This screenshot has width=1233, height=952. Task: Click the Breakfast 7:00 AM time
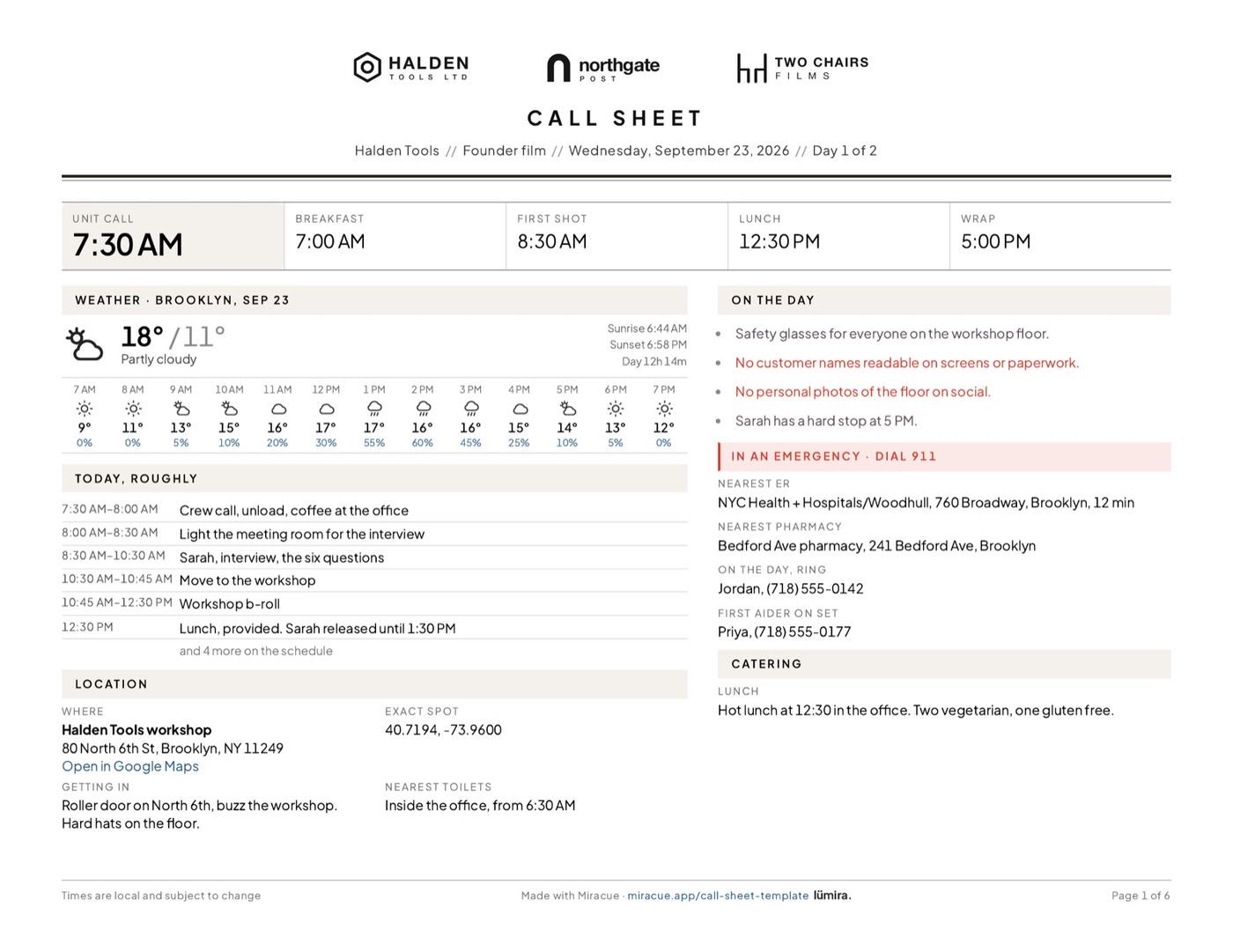(x=330, y=241)
